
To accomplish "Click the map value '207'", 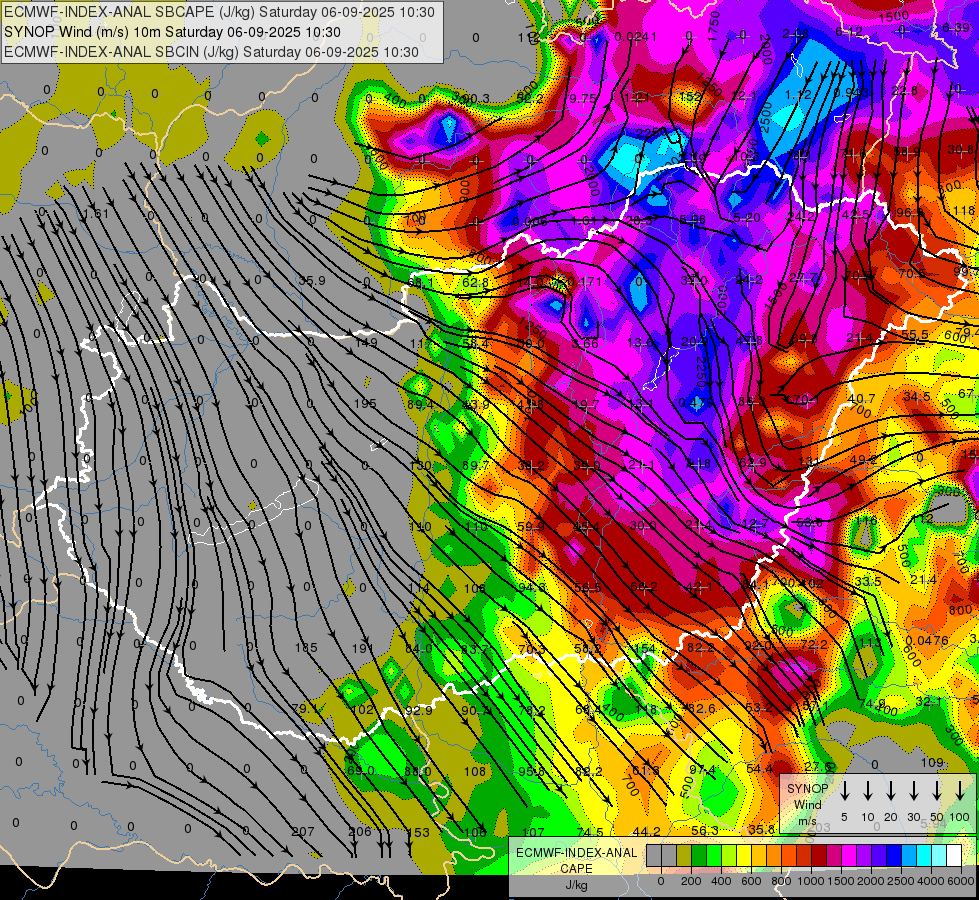I will pos(303,831).
